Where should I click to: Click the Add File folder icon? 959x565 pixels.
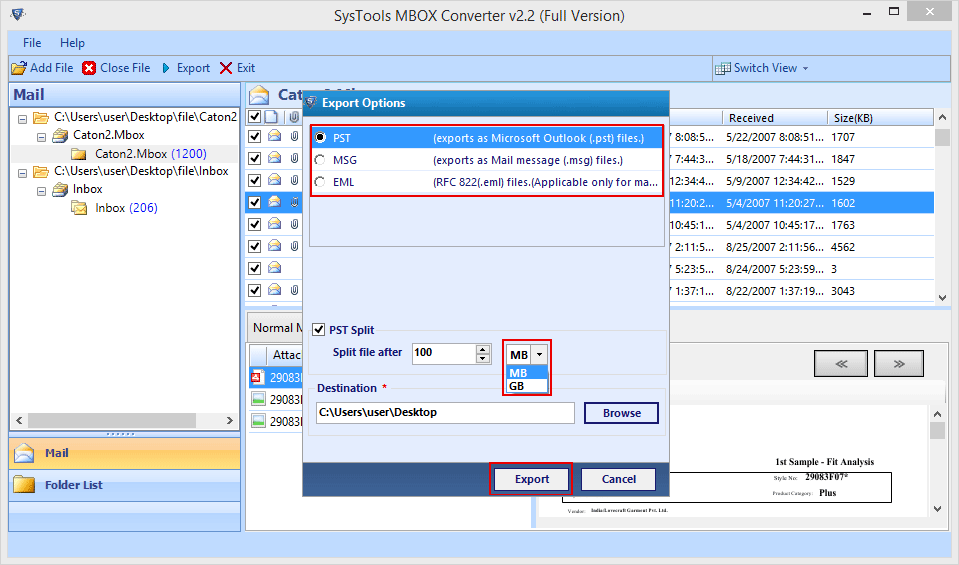click(x=19, y=68)
